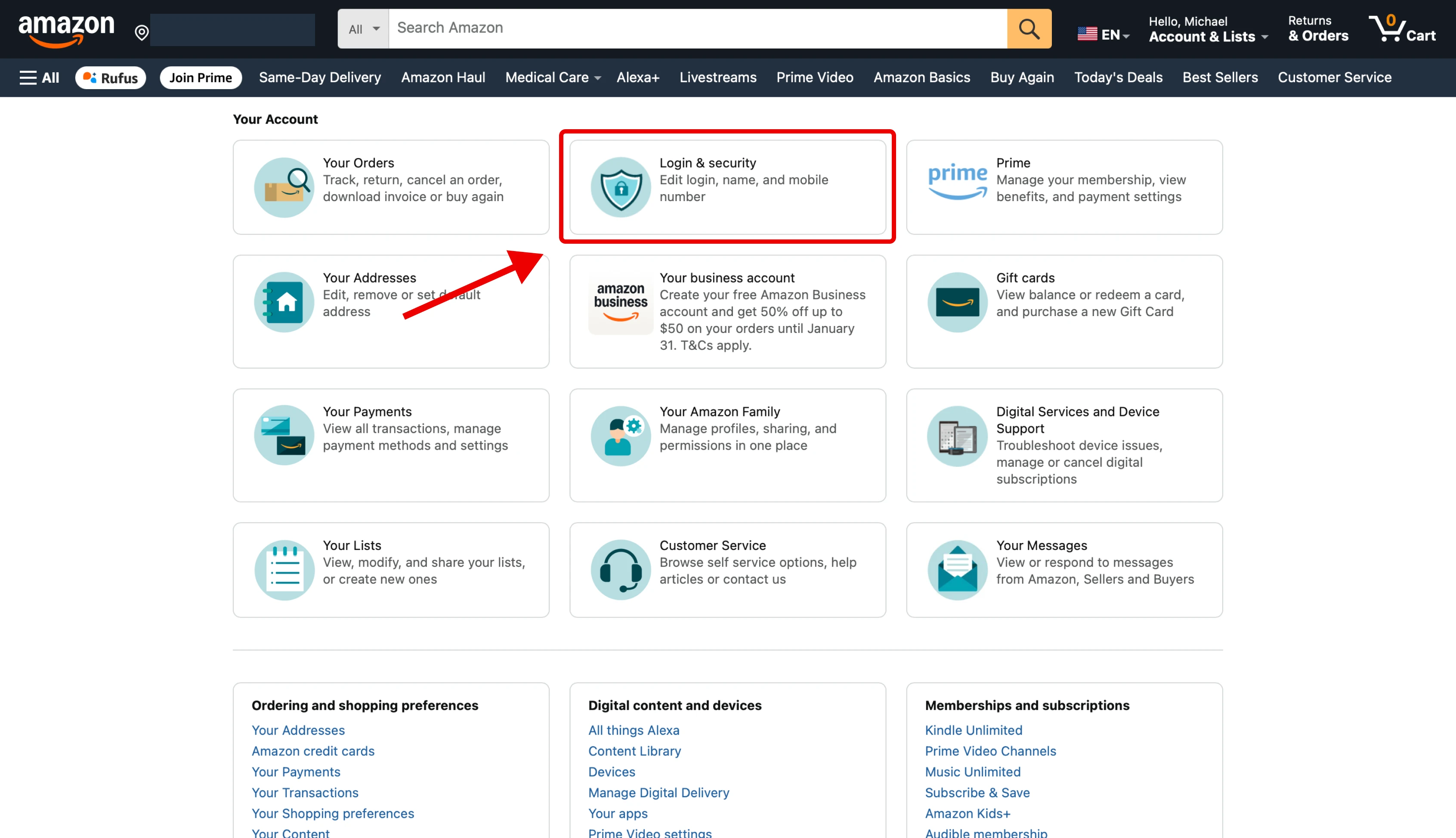
Task: Click the orange search magnifier button
Action: [1029, 28]
